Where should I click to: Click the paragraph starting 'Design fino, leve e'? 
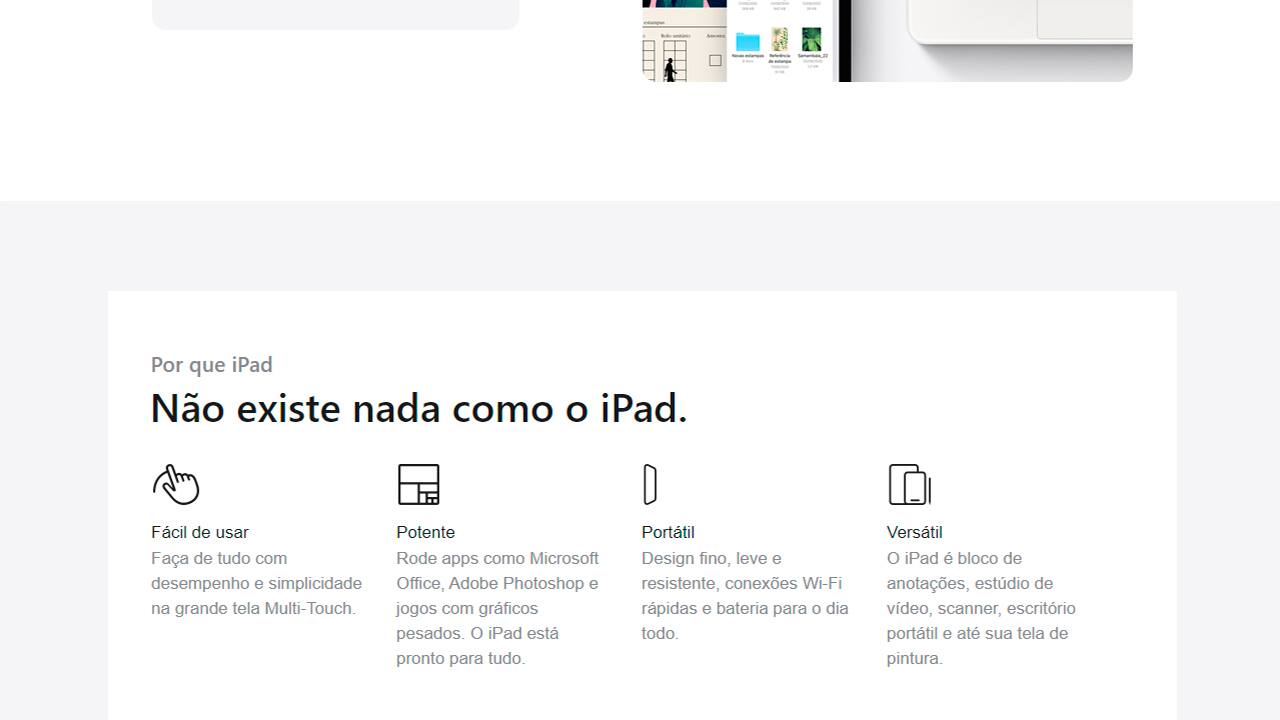[745, 596]
